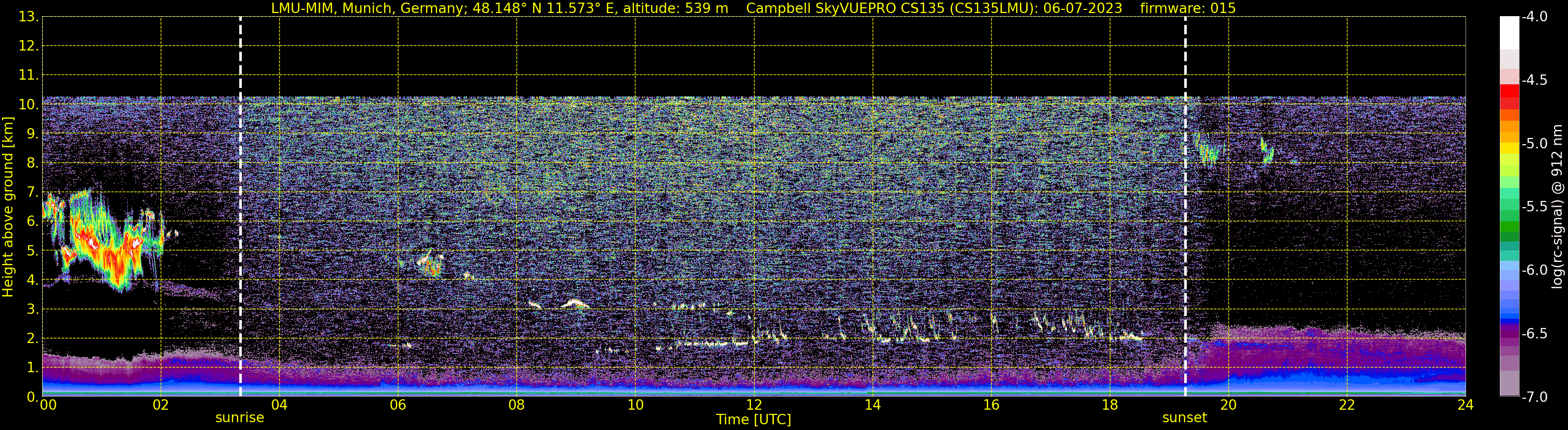Click the "Time [UTC]" axis label
This screenshot has width=1568, height=430.
point(754,420)
